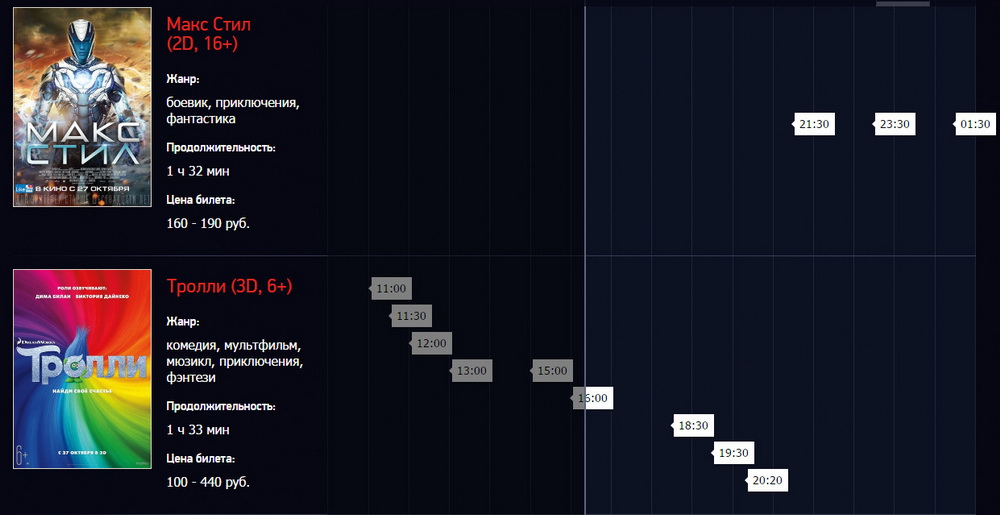This screenshot has height=515, width=1000.
Task: Pick the 23:30 Макс Стил session
Action: [895, 125]
